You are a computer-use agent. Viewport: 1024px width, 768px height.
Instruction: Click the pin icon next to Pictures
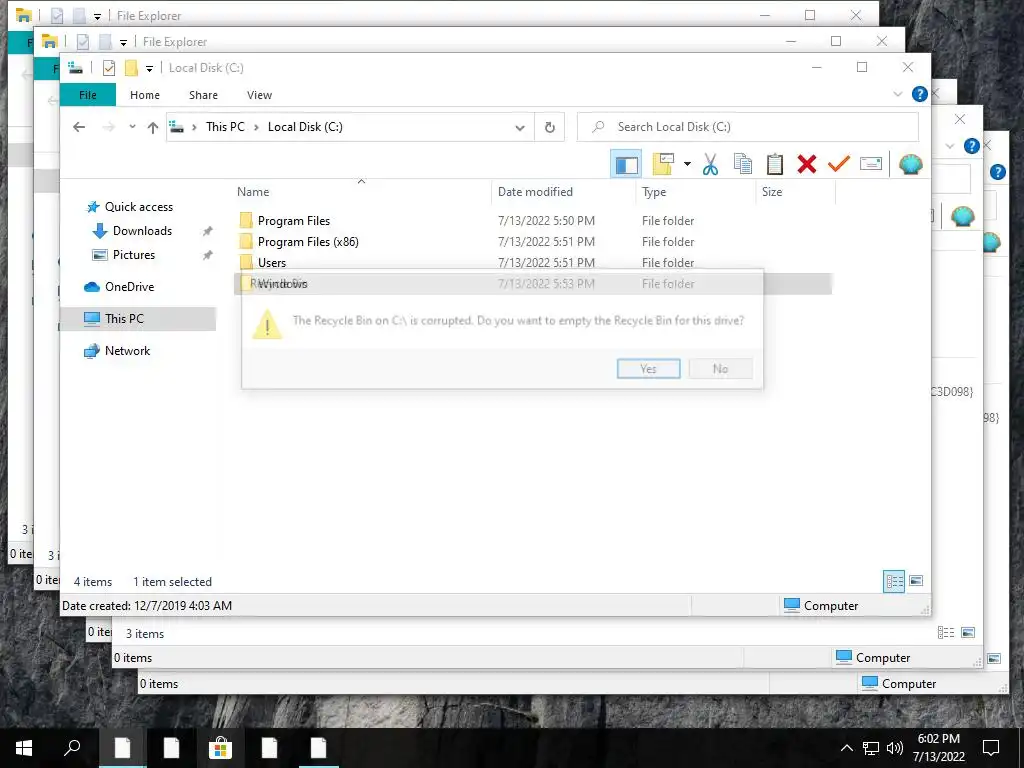(208, 255)
